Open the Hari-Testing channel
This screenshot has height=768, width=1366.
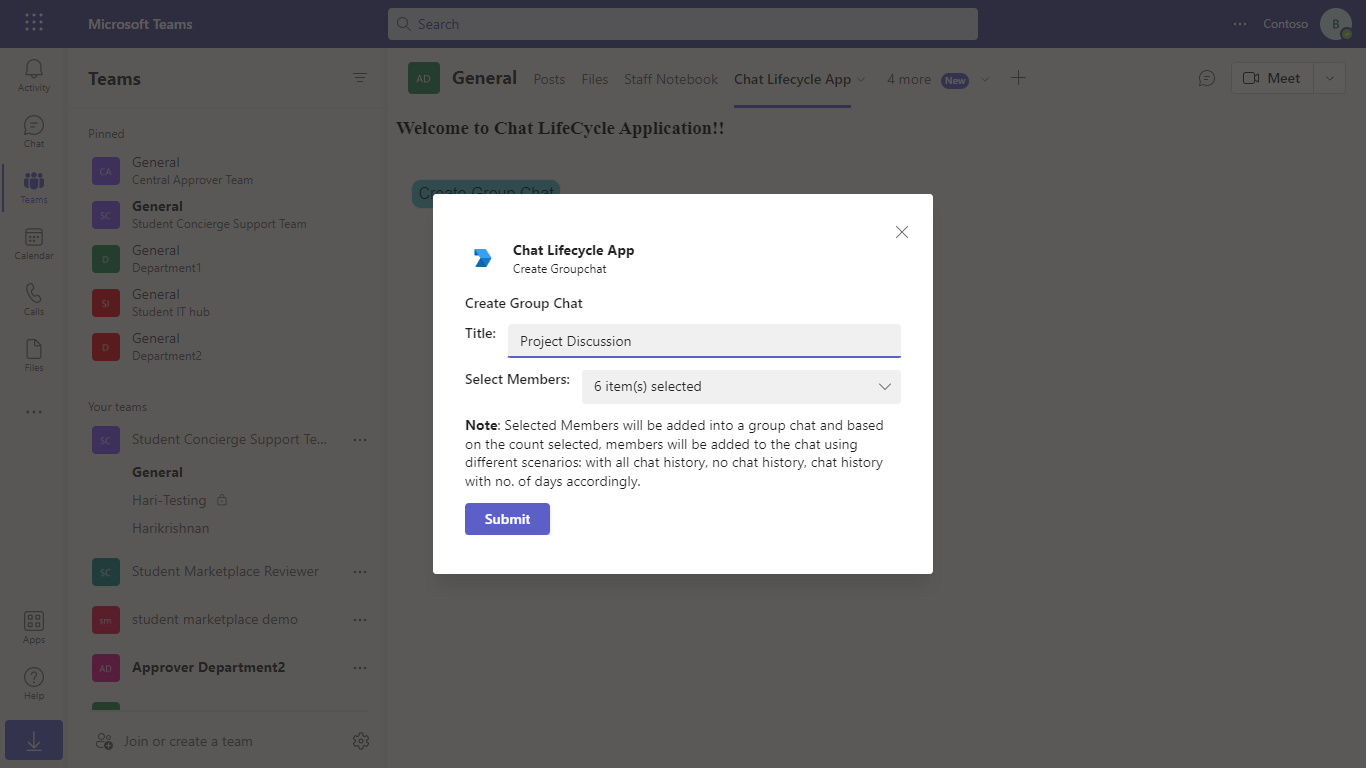click(169, 500)
